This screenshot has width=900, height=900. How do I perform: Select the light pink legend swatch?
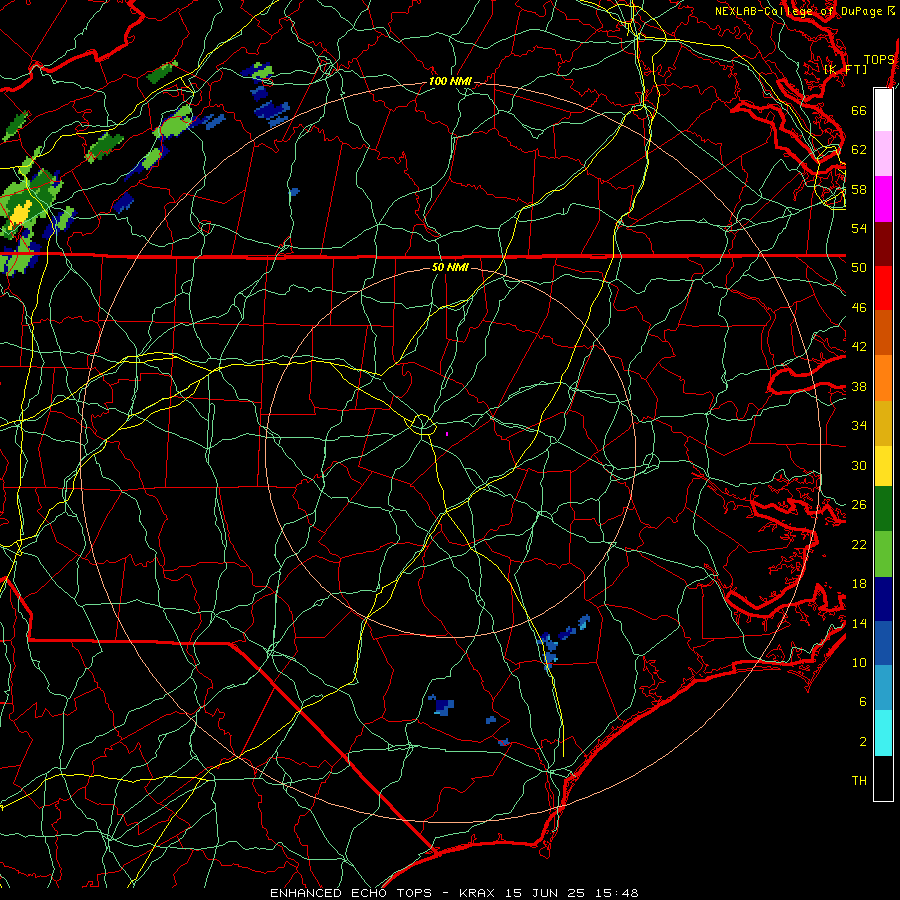883,153
